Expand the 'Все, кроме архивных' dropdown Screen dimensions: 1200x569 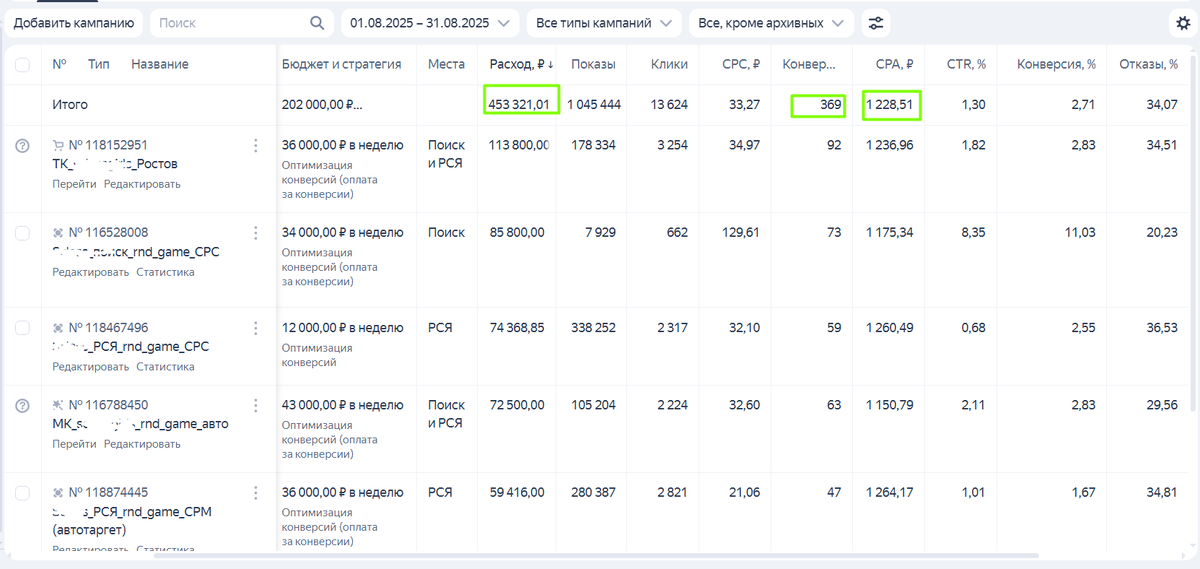771,23
